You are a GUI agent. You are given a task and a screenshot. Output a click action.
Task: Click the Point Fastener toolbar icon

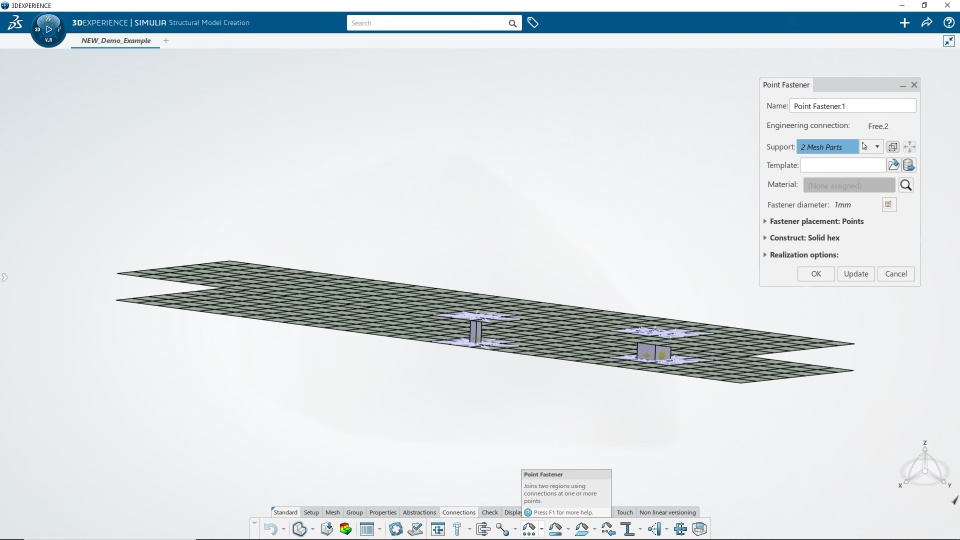coord(529,529)
